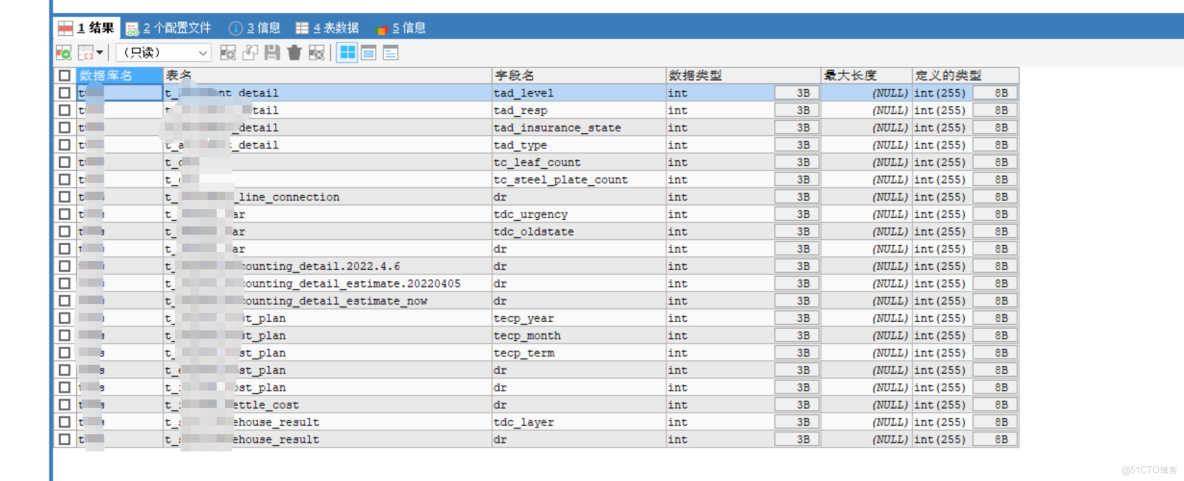Sort by 表名 column header
Screen dimensions: 1184x481
pos(327,76)
